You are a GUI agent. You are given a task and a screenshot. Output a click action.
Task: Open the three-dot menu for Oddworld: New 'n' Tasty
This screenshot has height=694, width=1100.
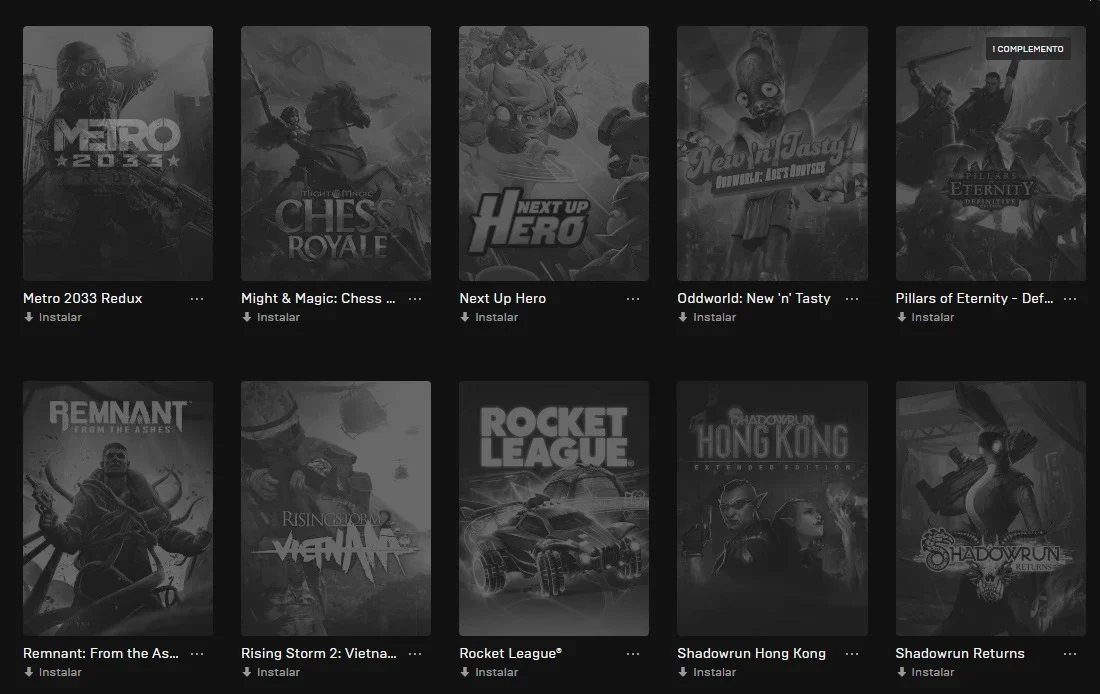[852, 299]
